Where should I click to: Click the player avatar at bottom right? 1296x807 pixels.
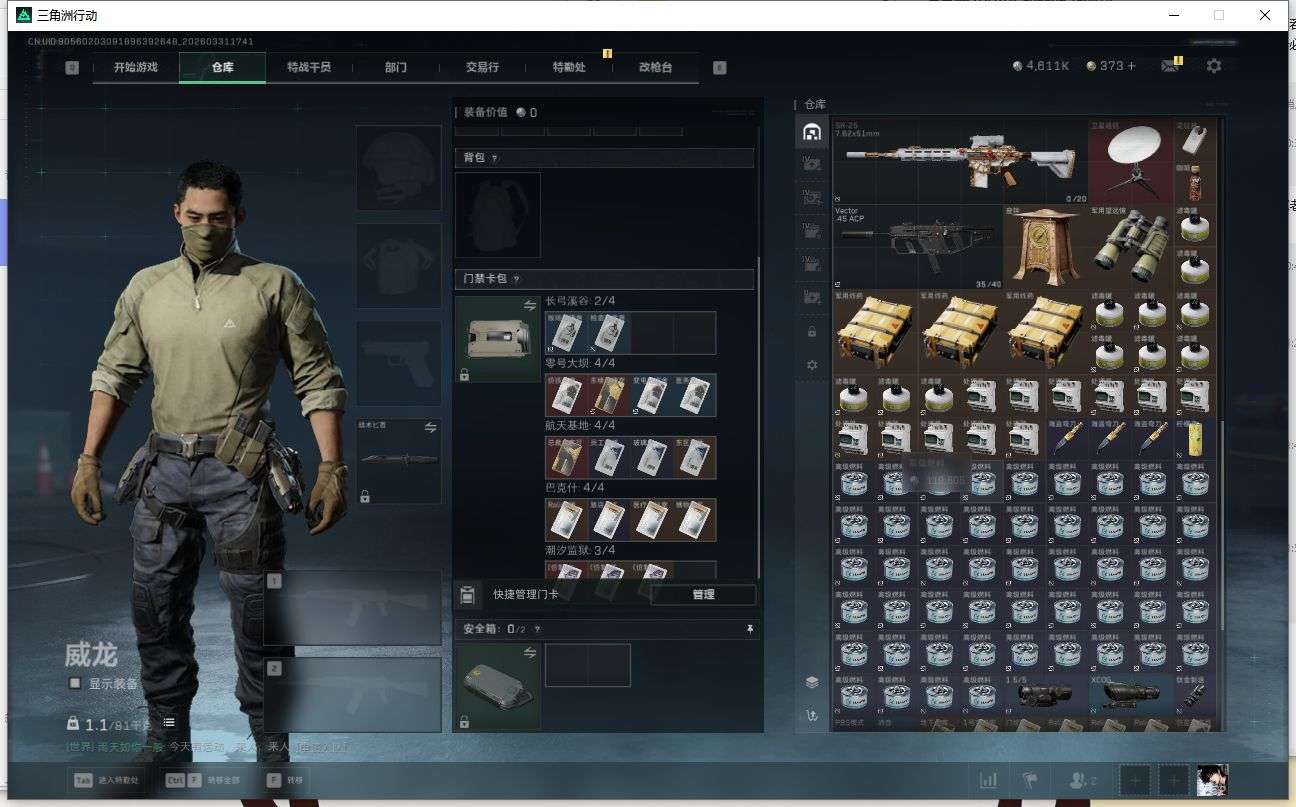[x=1212, y=780]
